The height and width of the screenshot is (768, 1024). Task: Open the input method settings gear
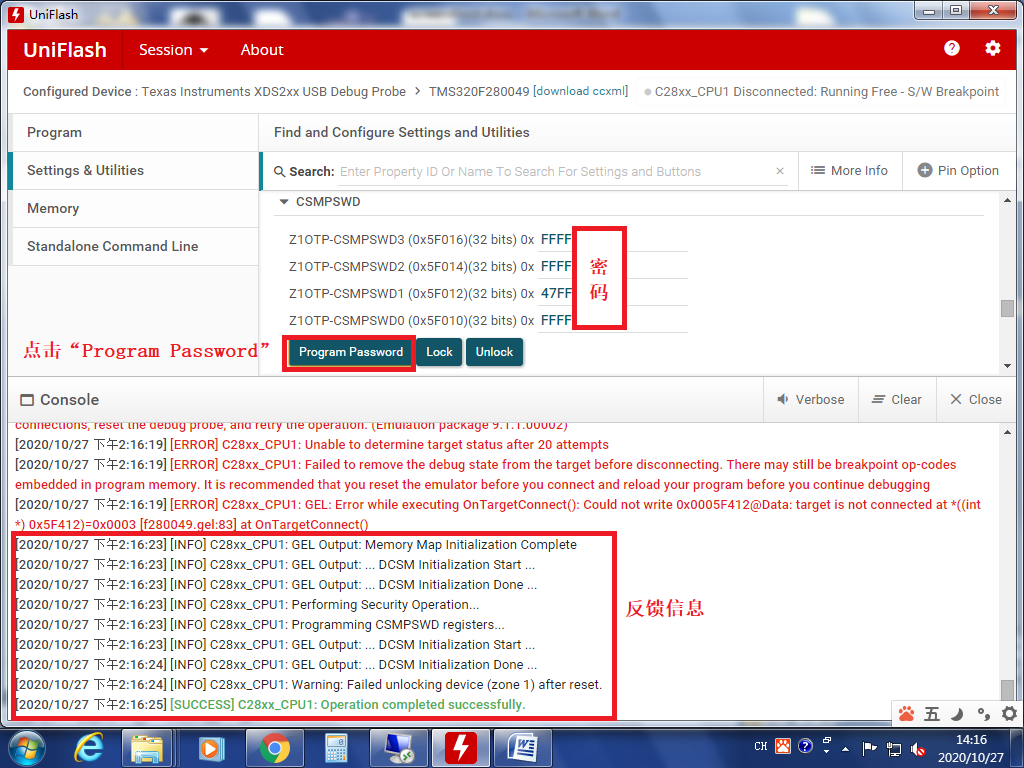pyautogui.click(x=1009, y=714)
